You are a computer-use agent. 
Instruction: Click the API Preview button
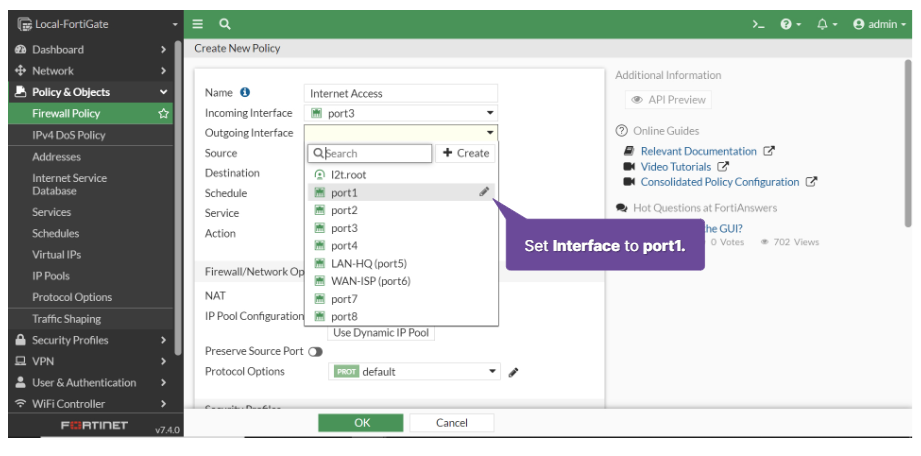(668, 100)
